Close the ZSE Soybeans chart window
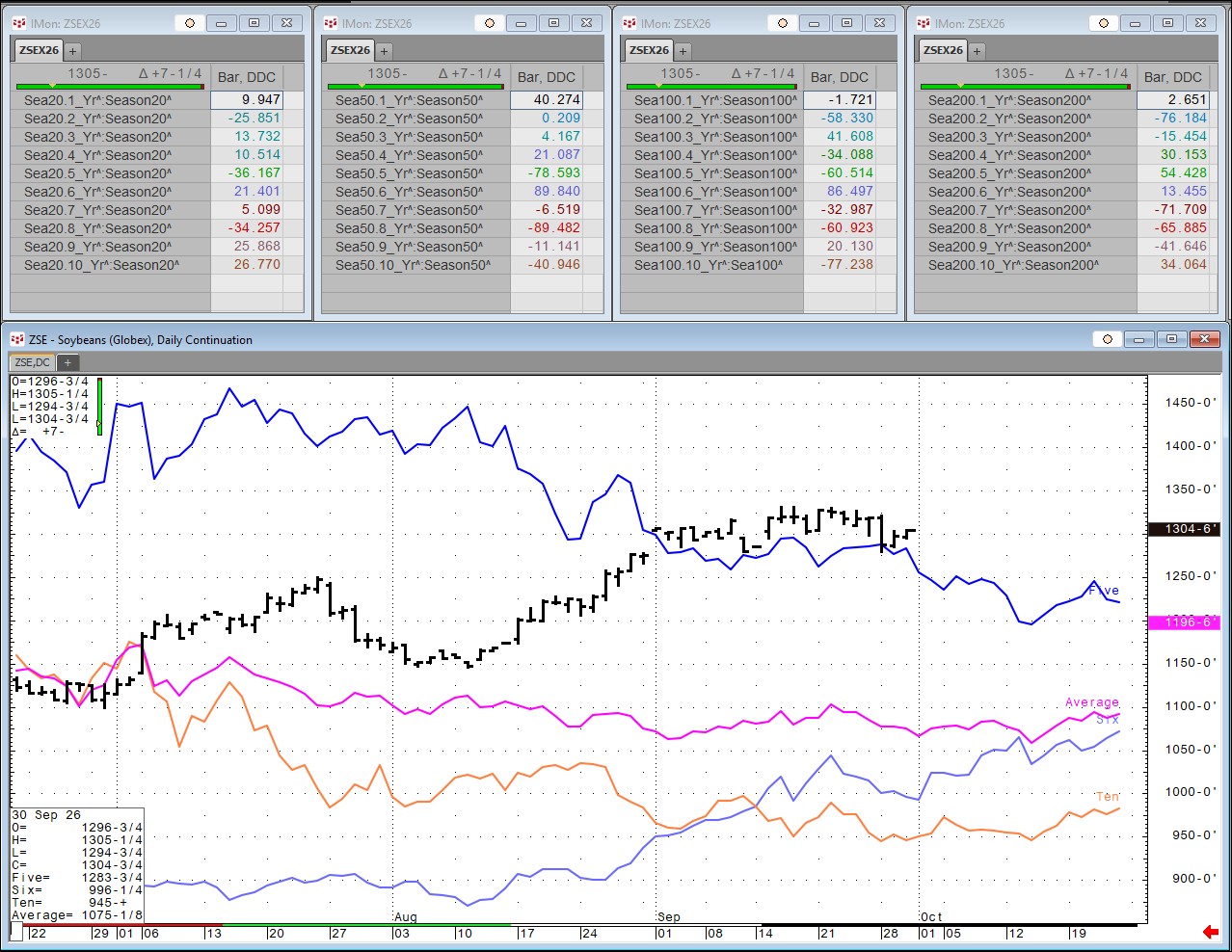The image size is (1232, 952). (1203, 339)
